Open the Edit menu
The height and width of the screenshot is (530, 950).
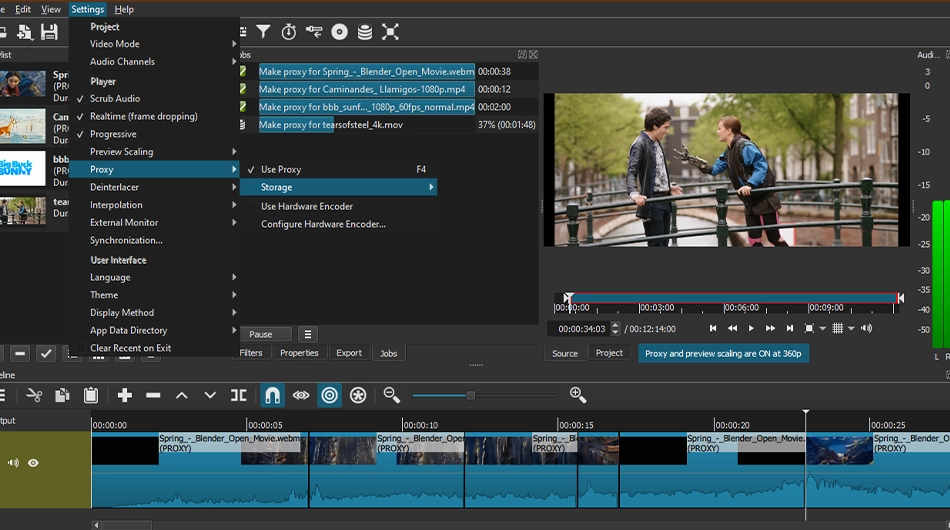23,9
